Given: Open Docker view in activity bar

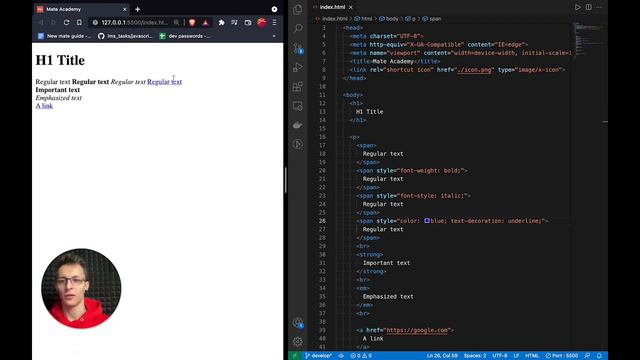Looking at the screenshot, I should coord(298,125).
